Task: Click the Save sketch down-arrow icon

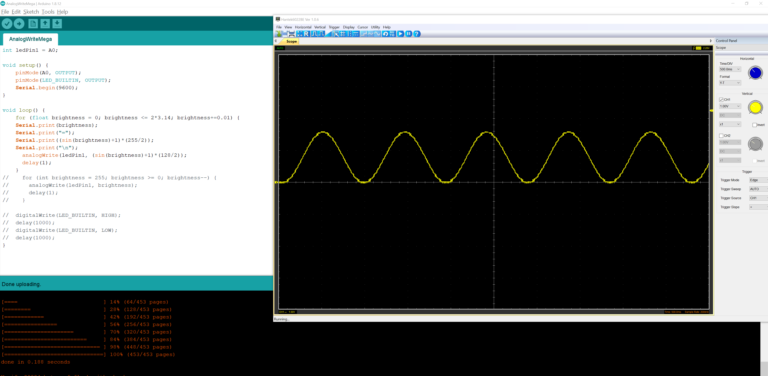Action: pyautogui.click(x=57, y=24)
